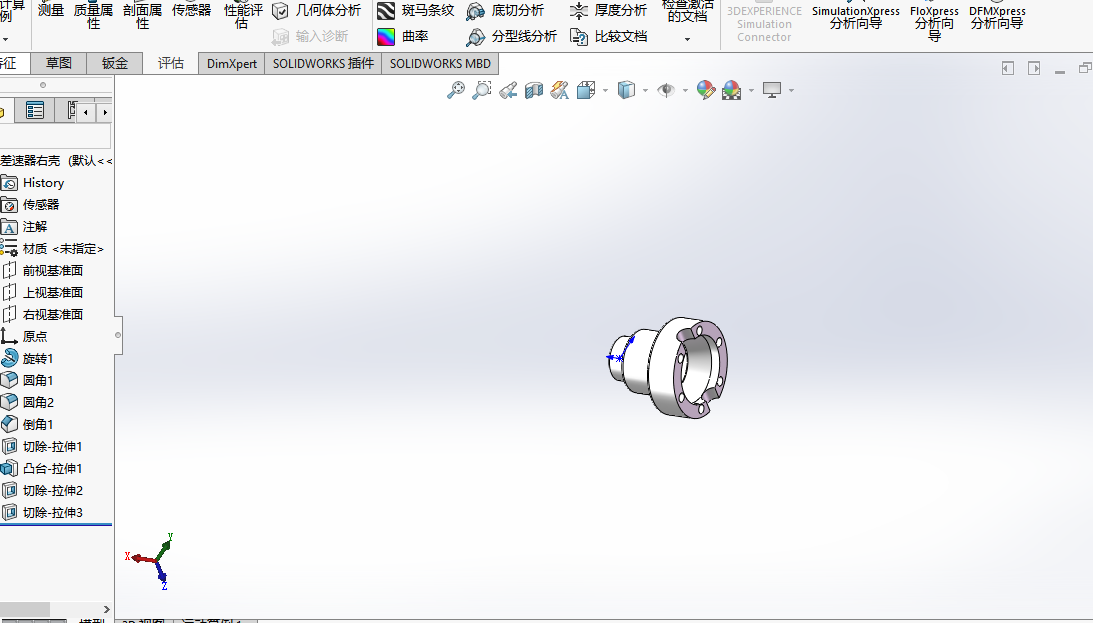The image size is (1093, 623).
Task: Toggle Hide/Show Items eye icon
Action: (666, 90)
